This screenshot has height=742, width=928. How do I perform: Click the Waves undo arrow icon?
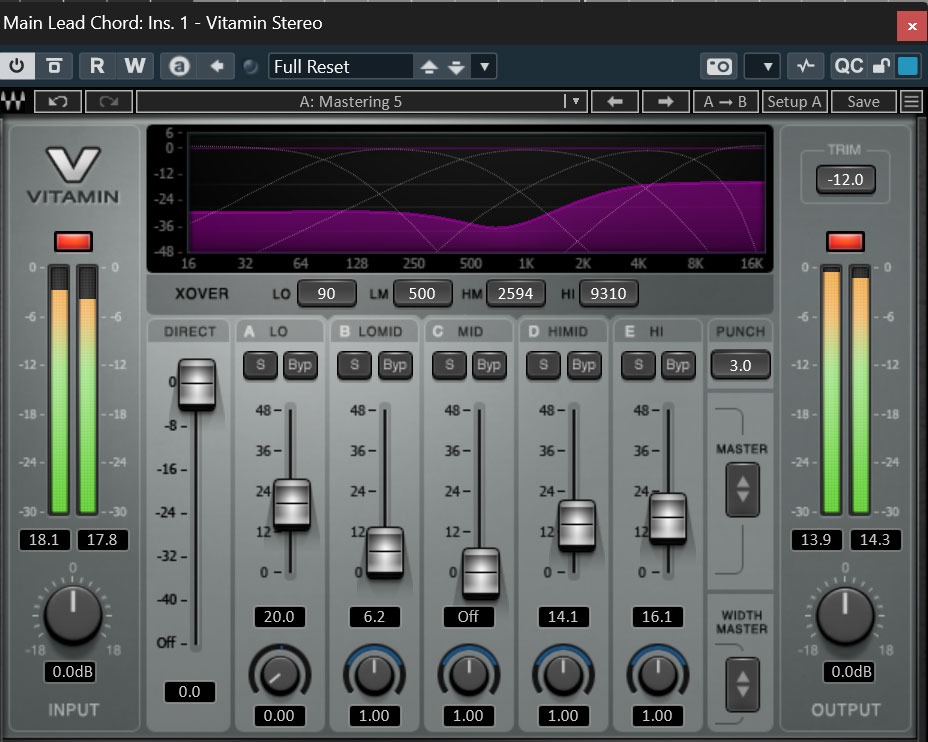pyautogui.click(x=58, y=101)
